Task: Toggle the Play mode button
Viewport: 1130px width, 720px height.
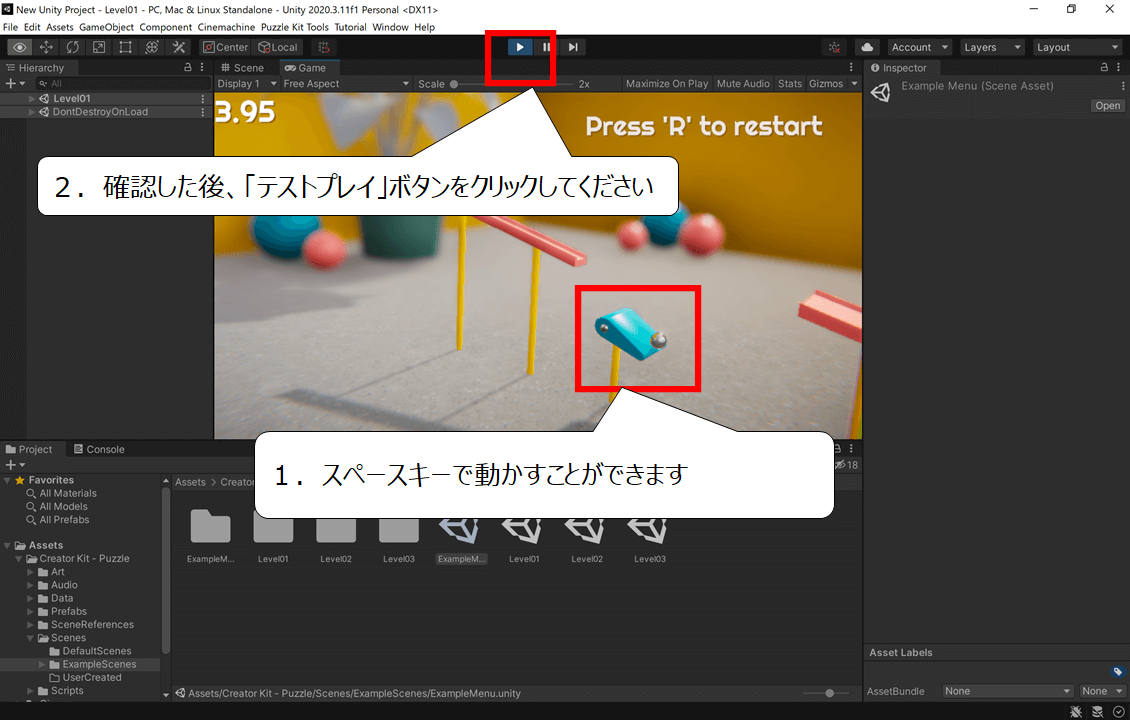Action: coord(520,48)
